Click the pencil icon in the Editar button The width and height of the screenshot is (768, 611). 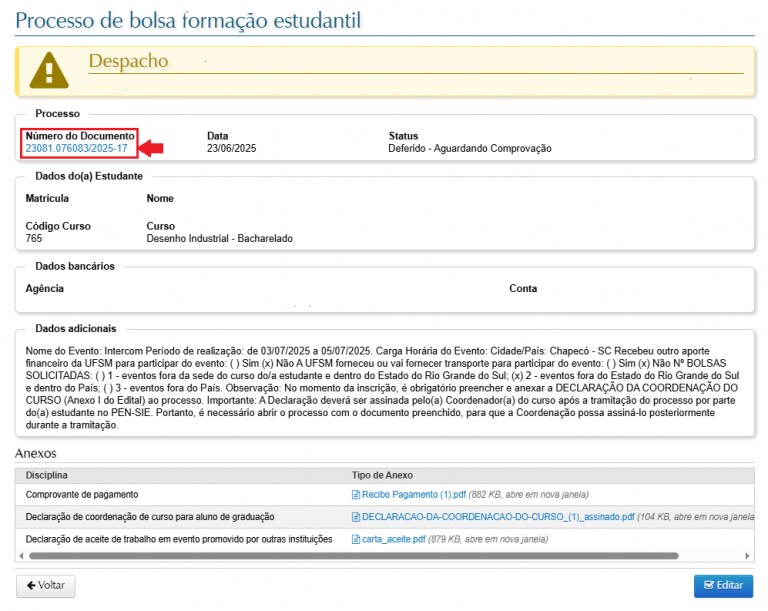[x=708, y=585]
